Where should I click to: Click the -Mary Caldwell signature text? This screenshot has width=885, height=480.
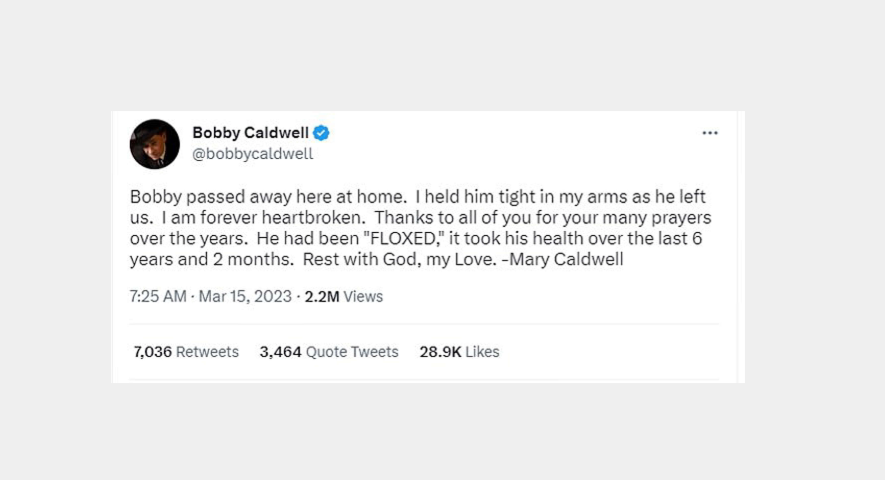(562, 259)
